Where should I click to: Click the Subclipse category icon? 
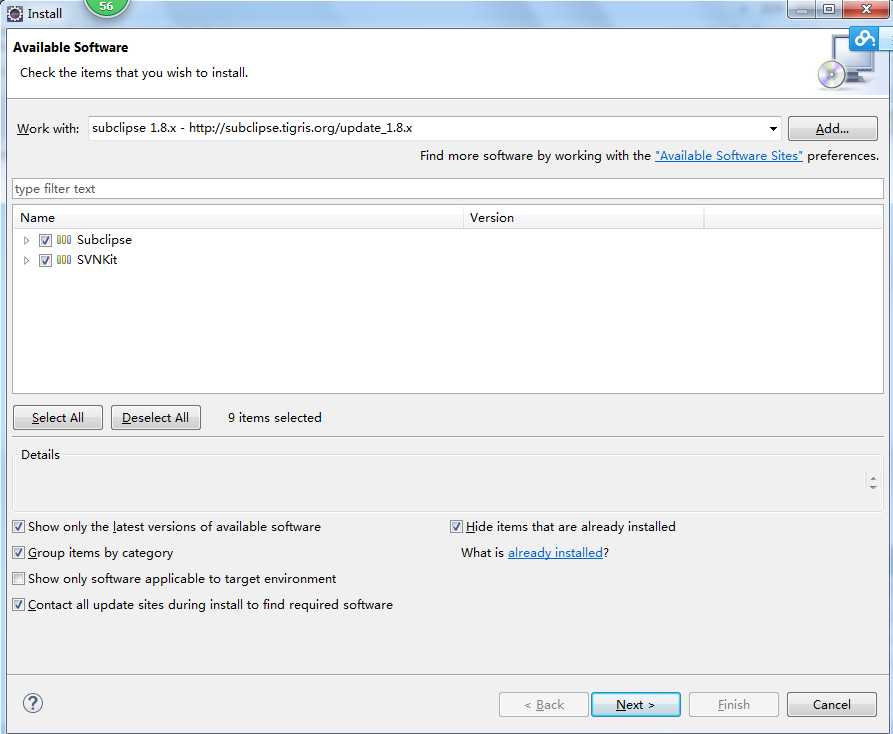click(x=64, y=240)
